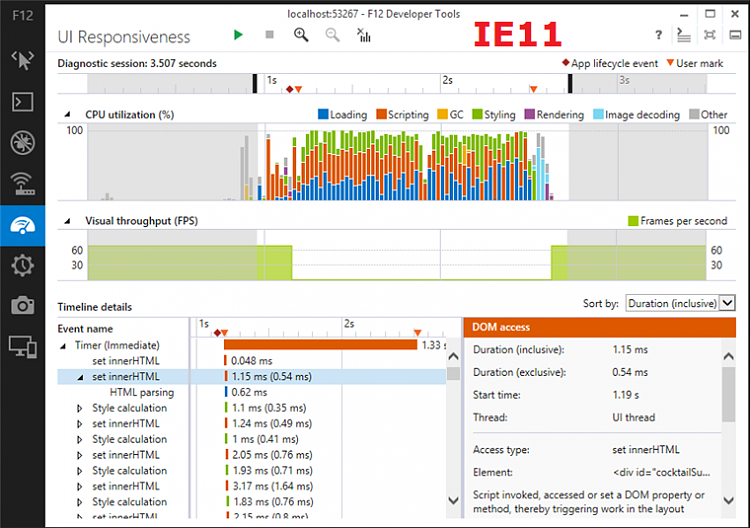This screenshot has height=528, width=750.
Task: Click the DOM access panel header
Action: click(599, 327)
